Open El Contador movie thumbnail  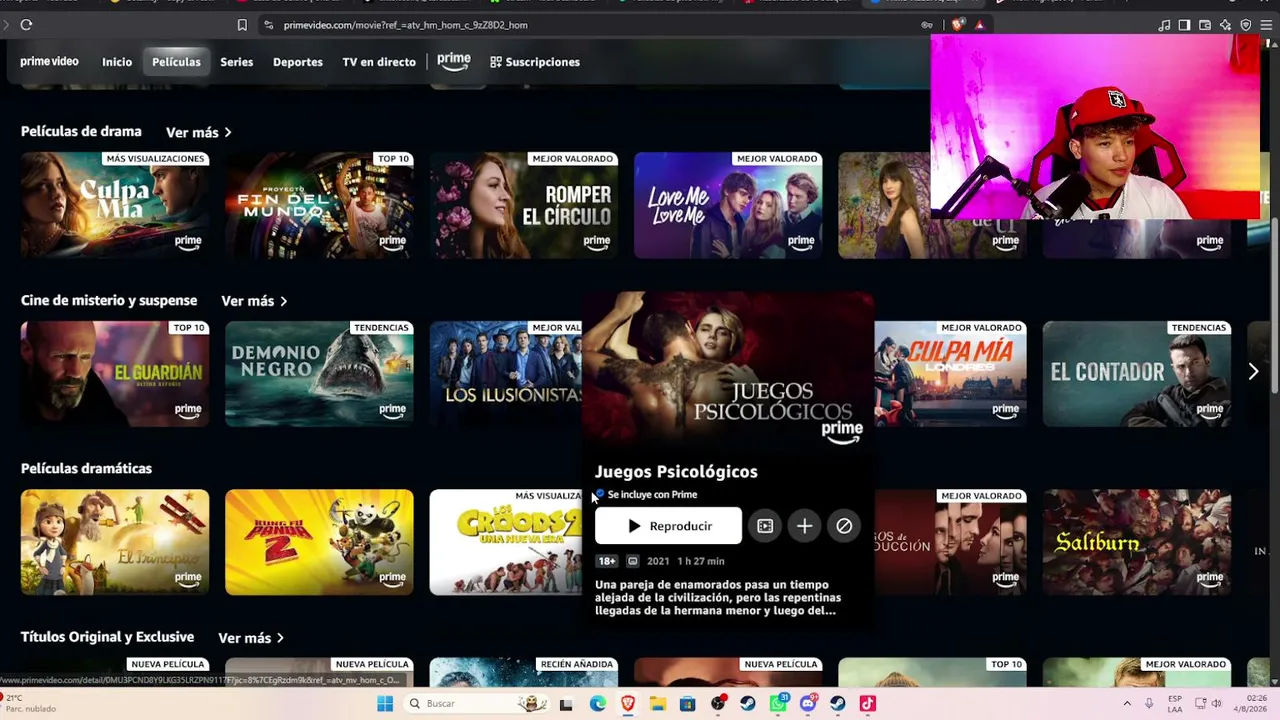[1137, 374]
